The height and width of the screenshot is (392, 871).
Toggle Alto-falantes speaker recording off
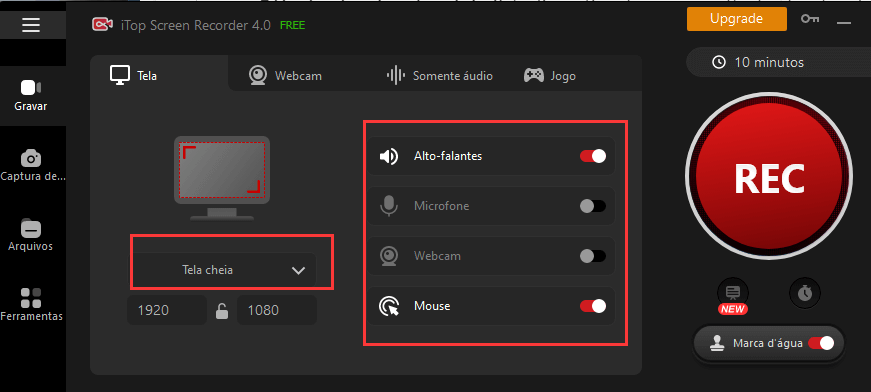pyautogui.click(x=593, y=156)
